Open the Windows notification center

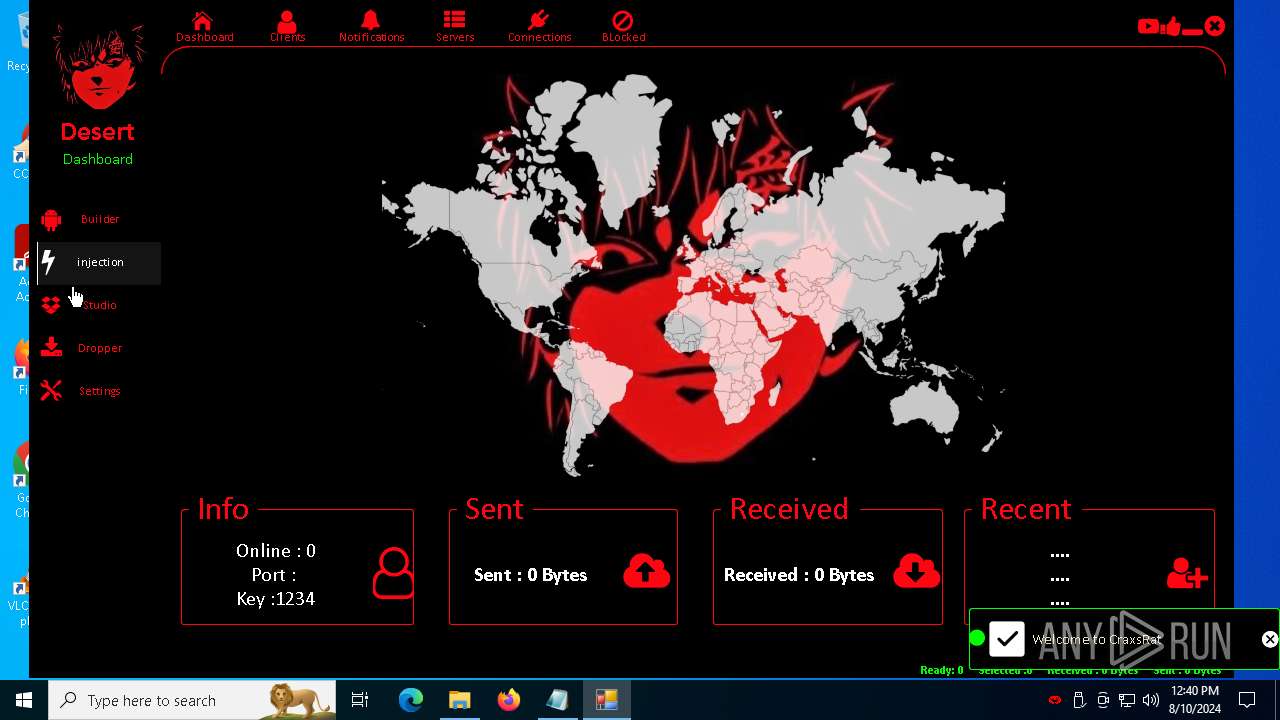click(x=1247, y=700)
